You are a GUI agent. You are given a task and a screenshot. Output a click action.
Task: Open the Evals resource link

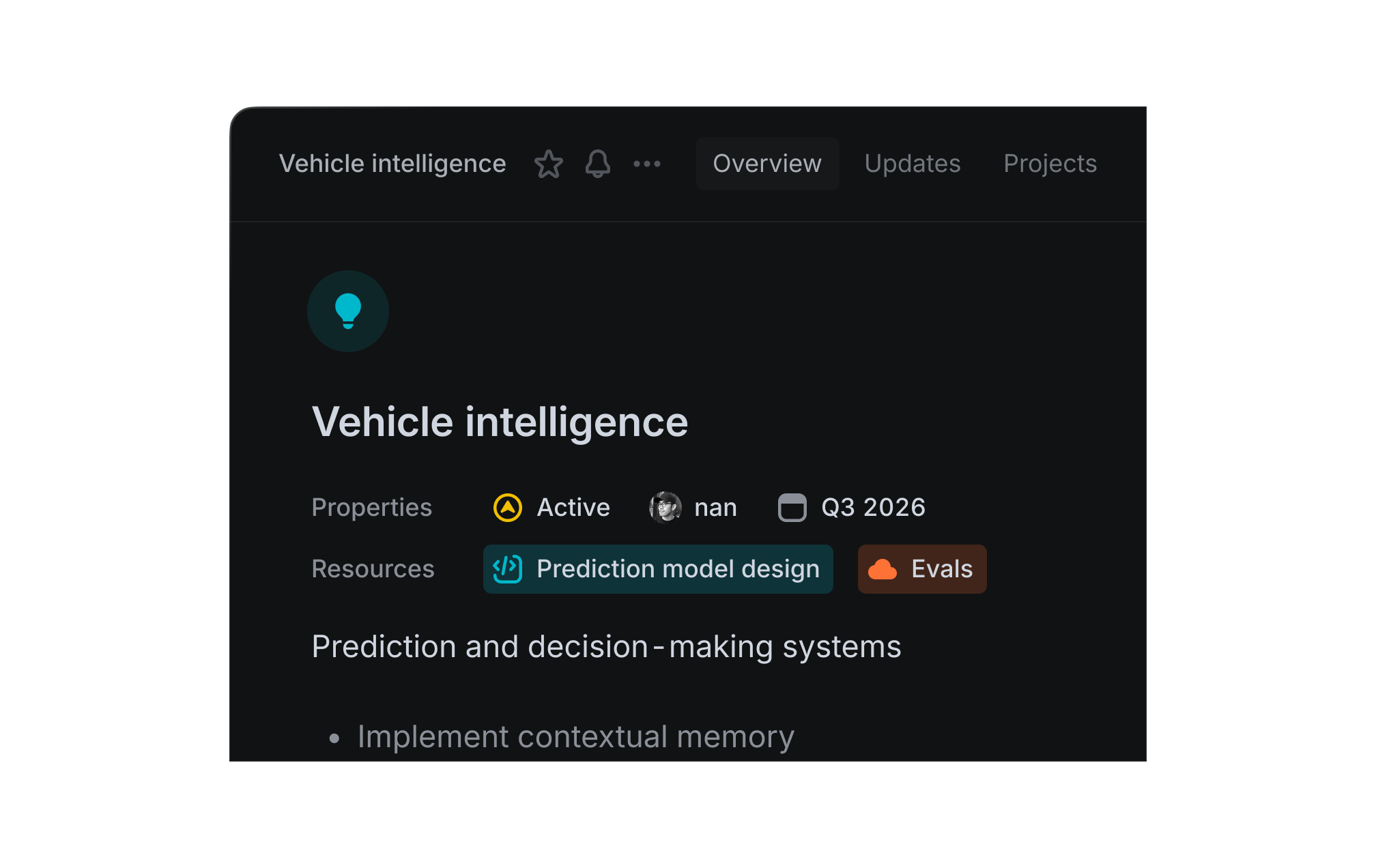(942, 569)
